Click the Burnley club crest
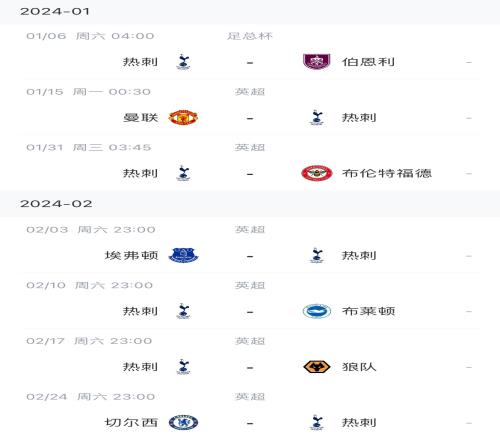The width and height of the screenshot is (500, 440). pos(316,62)
